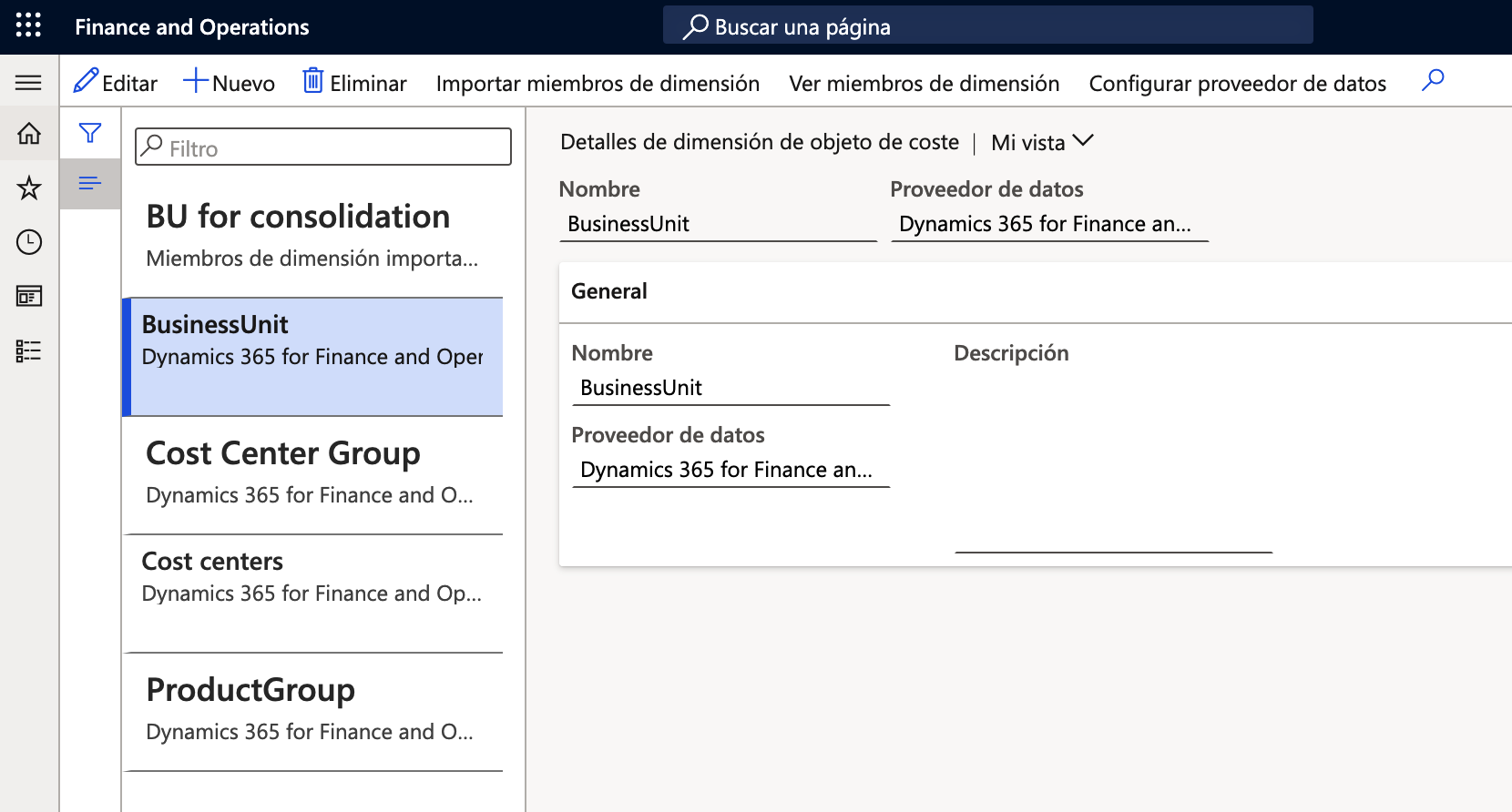Image resolution: width=1512 pixels, height=812 pixels.
Task: Click the Buscar una página search box
Action: click(988, 25)
